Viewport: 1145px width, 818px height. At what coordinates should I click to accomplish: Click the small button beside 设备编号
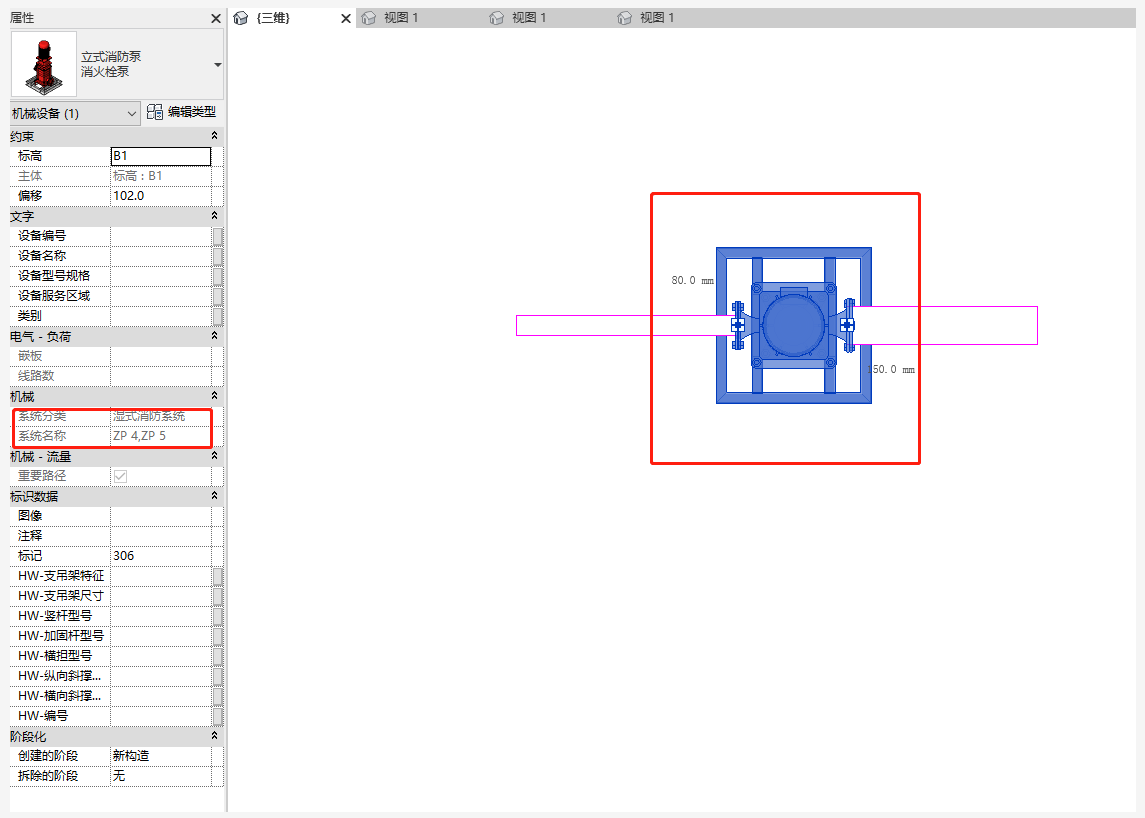(217, 236)
